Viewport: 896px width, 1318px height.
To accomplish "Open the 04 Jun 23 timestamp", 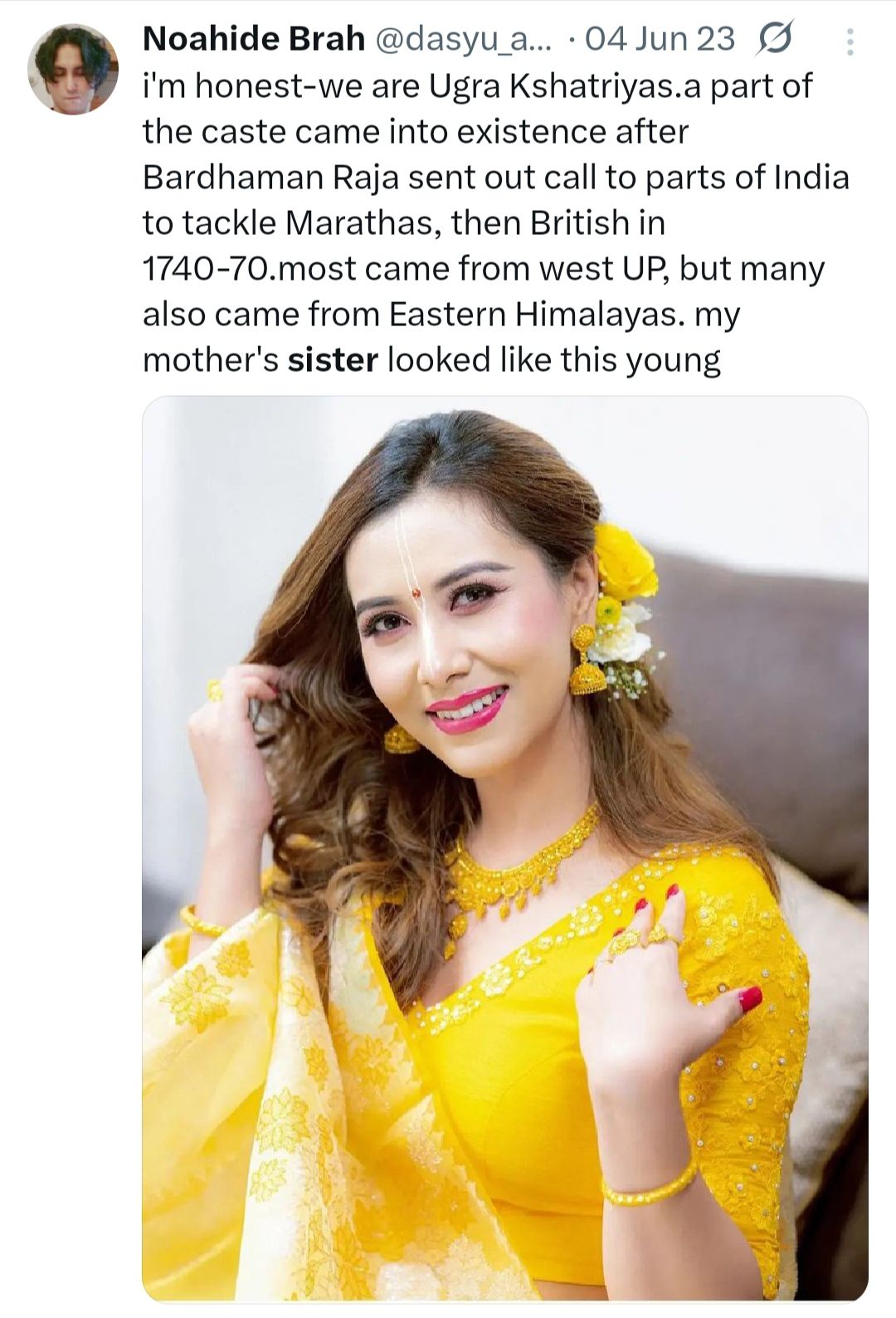I will pyautogui.click(x=660, y=39).
